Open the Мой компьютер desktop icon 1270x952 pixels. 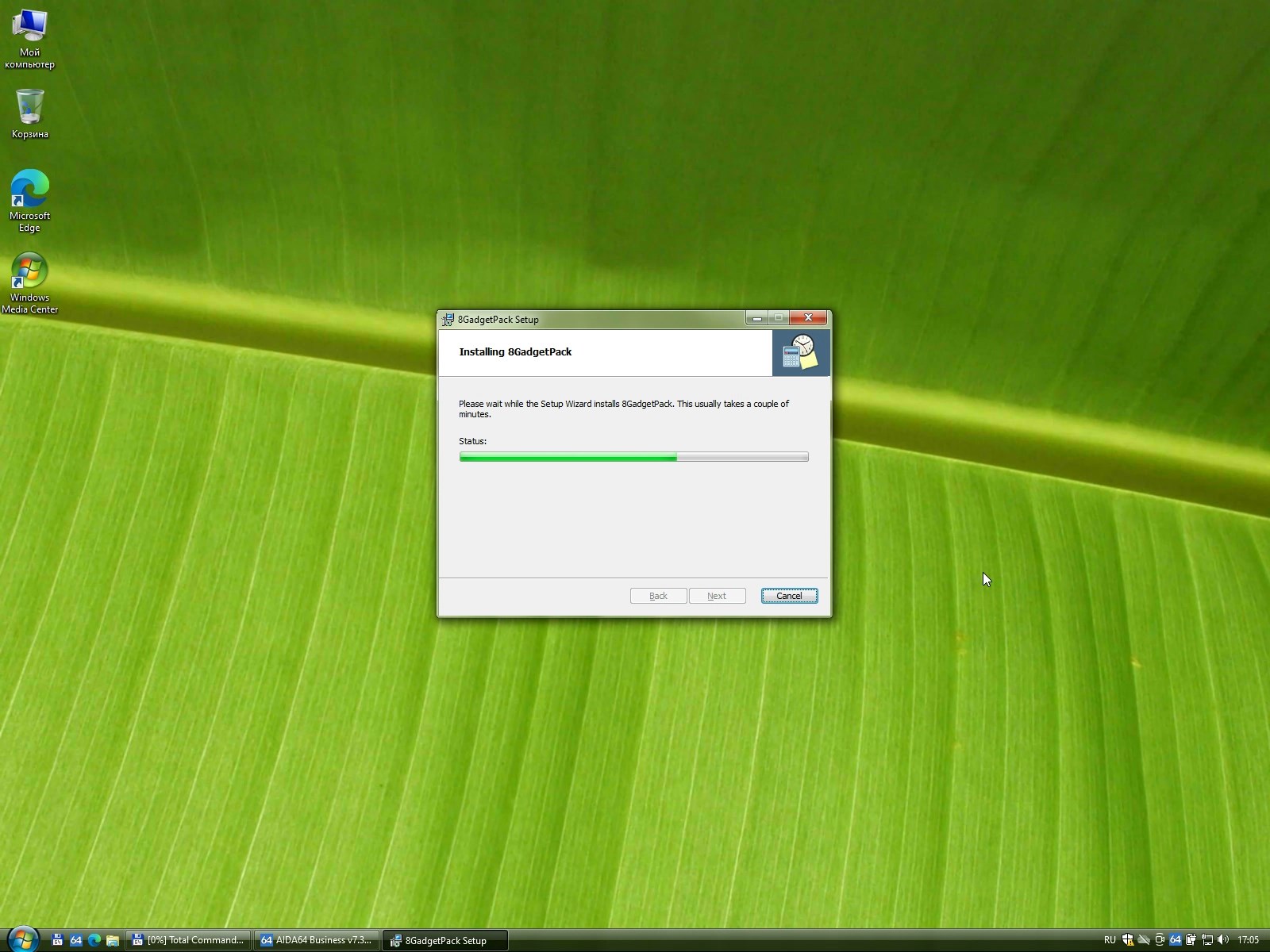tap(29, 39)
